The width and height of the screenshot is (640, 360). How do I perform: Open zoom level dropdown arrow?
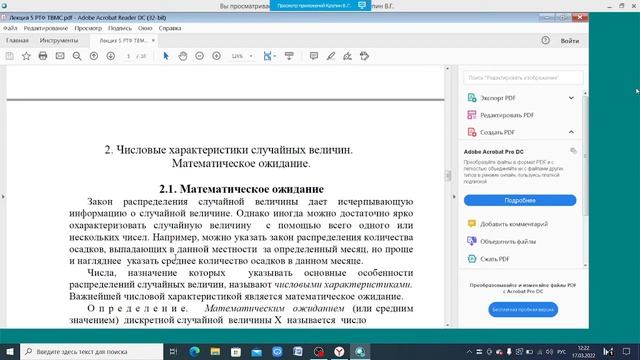[251, 56]
